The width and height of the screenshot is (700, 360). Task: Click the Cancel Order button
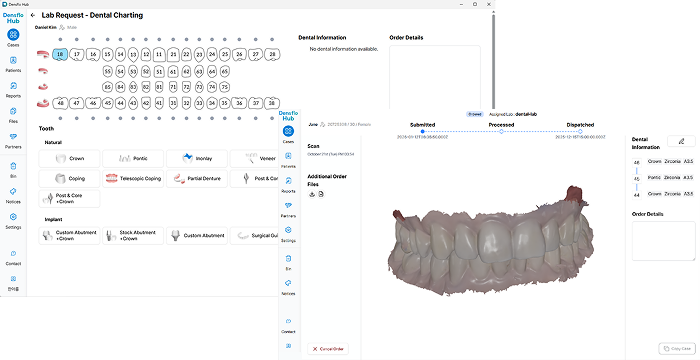(x=328, y=349)
